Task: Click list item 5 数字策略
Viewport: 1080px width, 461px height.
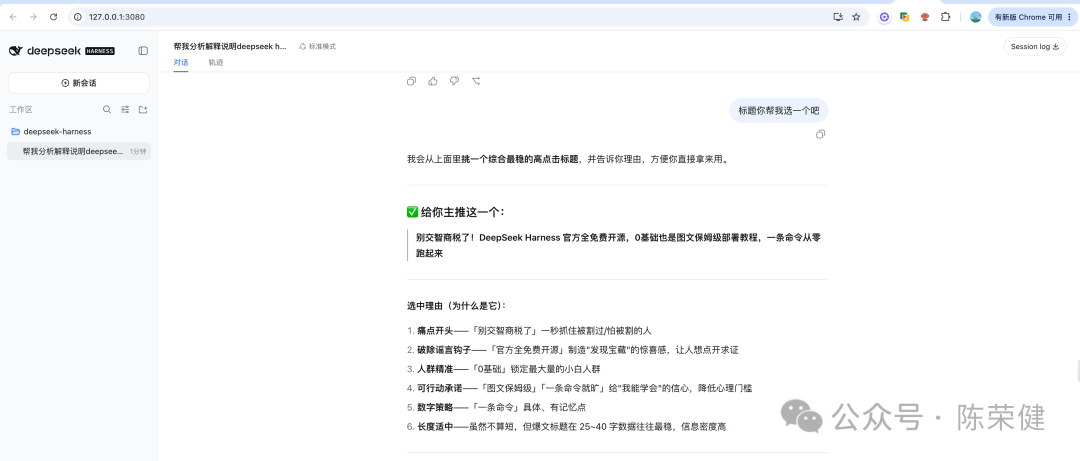Action: click(x=497, y=407)
